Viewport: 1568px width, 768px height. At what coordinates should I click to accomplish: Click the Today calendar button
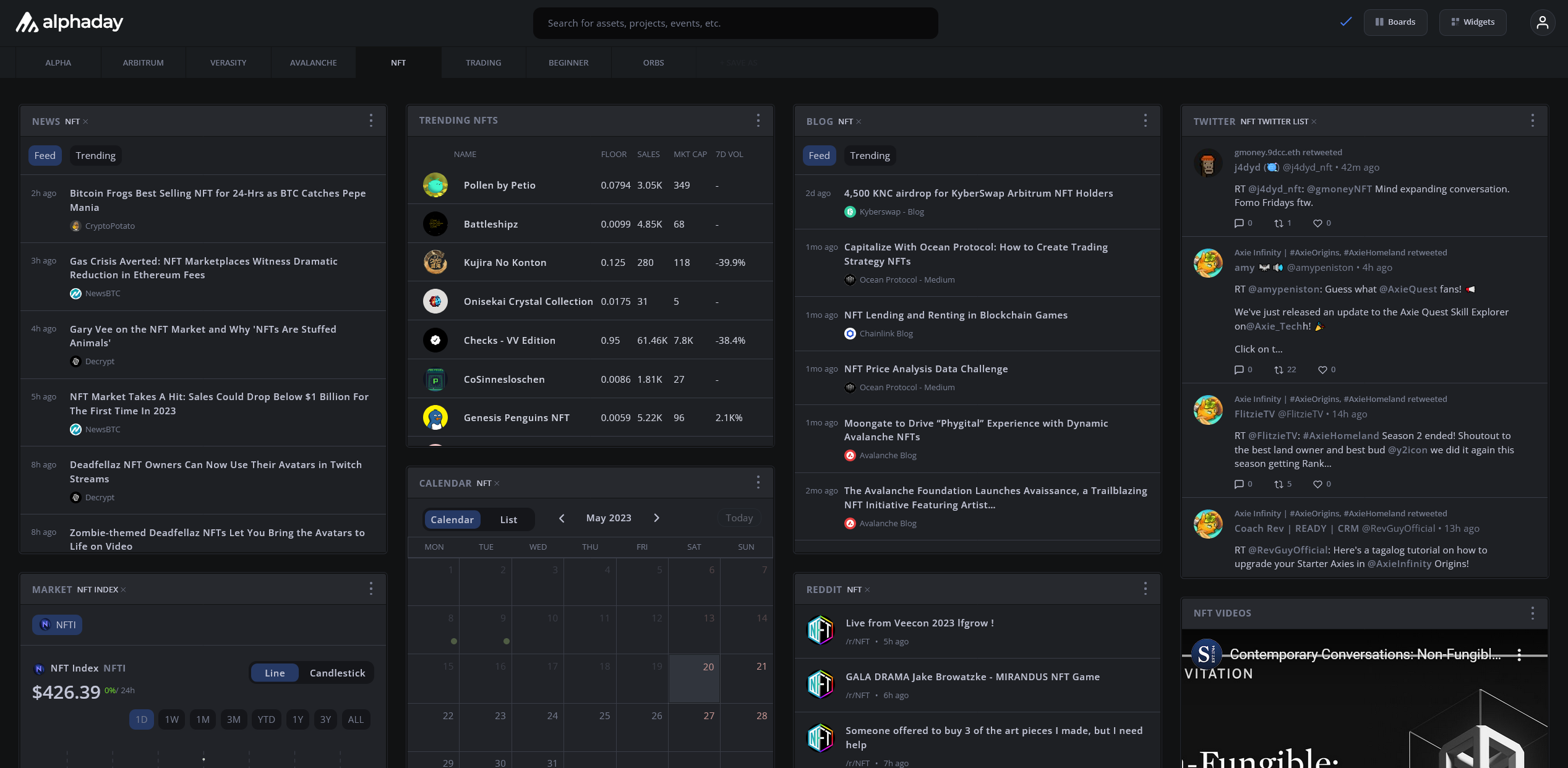[739, 518]
